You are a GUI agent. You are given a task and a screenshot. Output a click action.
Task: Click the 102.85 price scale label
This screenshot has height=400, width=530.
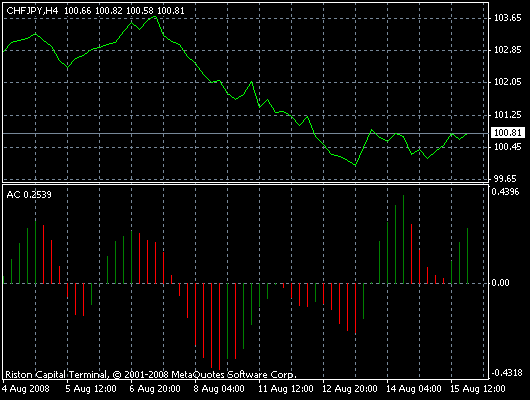(507, 50)
